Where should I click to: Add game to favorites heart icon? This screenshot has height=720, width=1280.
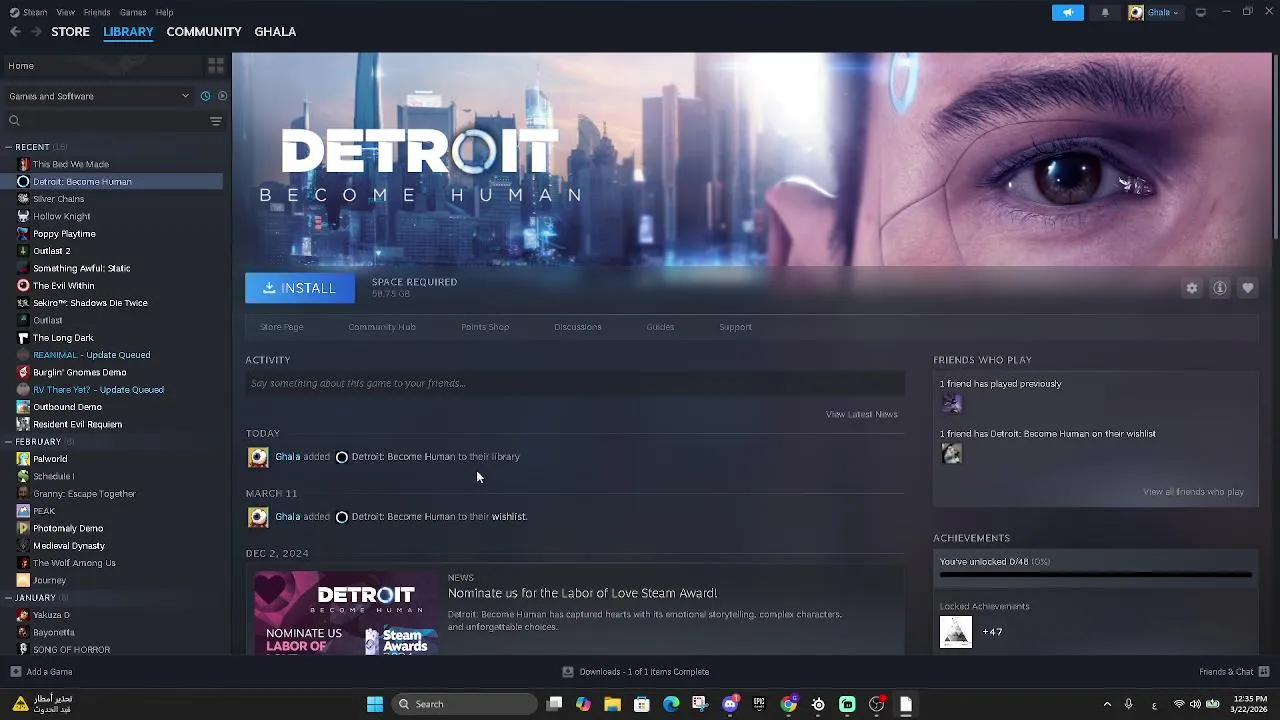click(x=1248, y=288)
